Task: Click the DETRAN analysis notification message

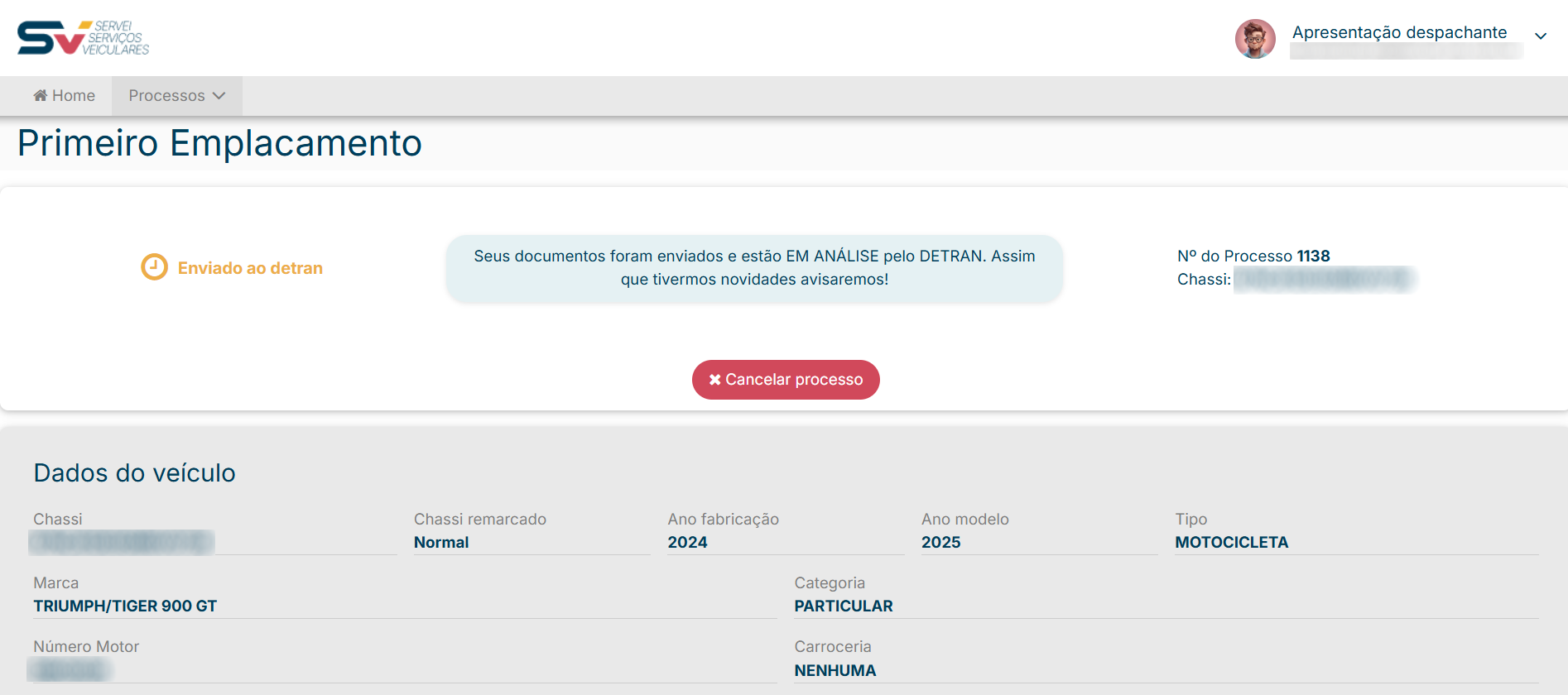Action: coord(754,268)
